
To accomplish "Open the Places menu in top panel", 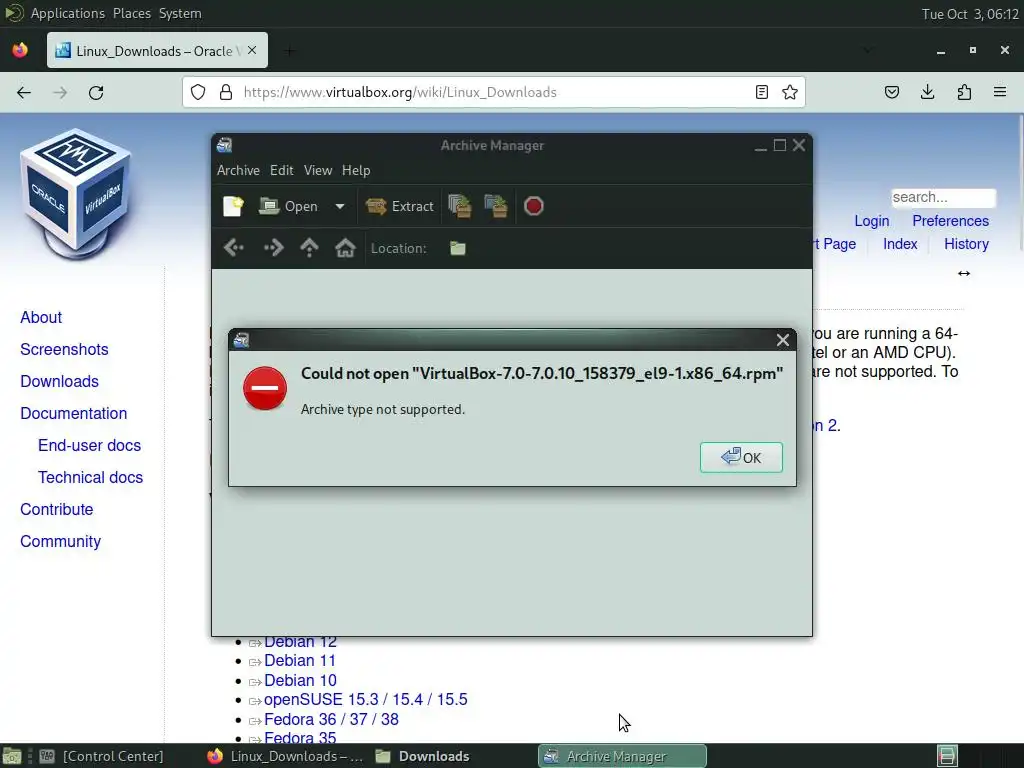I will tap(132, 13).
